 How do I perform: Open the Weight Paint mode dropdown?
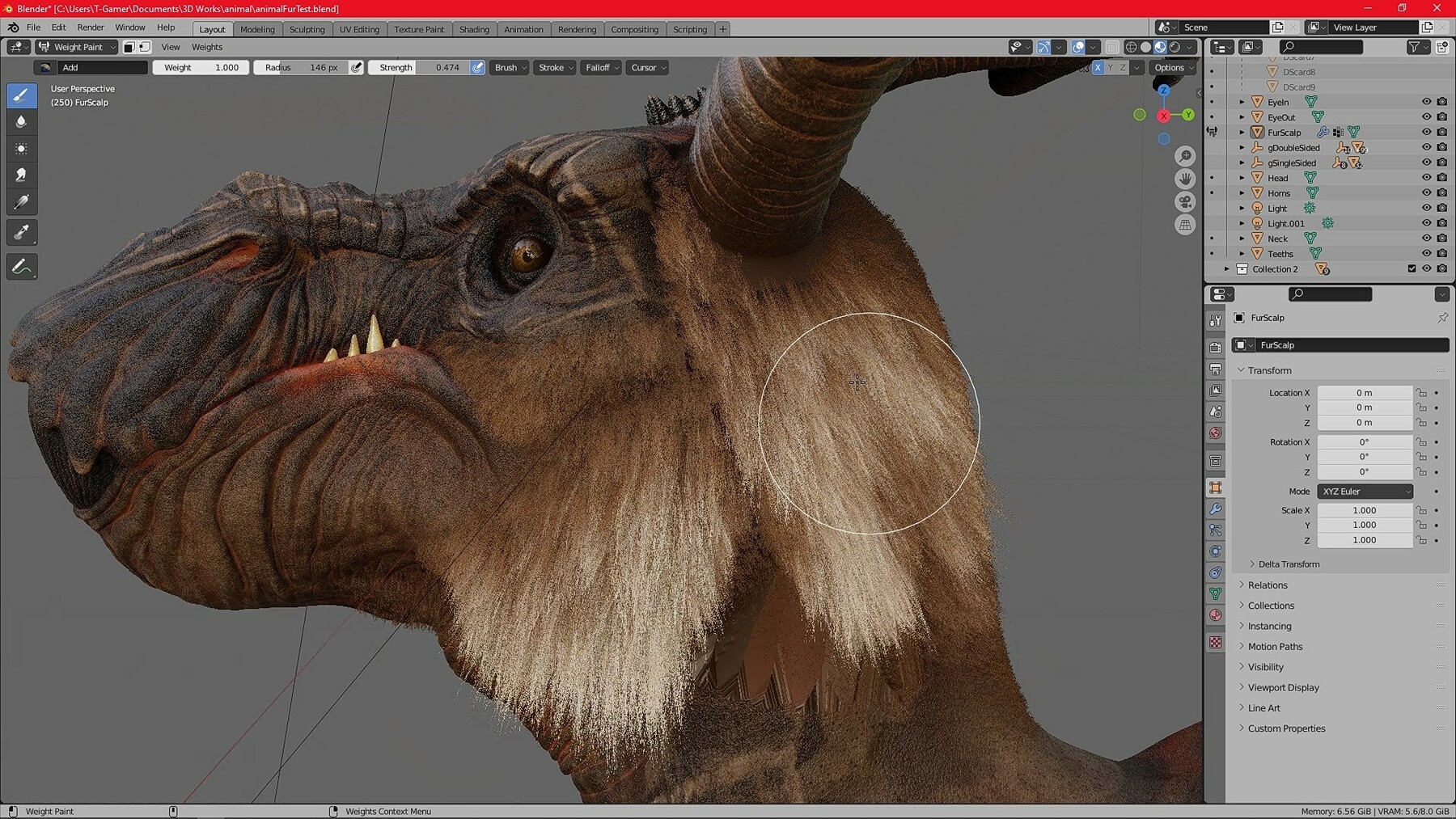(77, 47)
